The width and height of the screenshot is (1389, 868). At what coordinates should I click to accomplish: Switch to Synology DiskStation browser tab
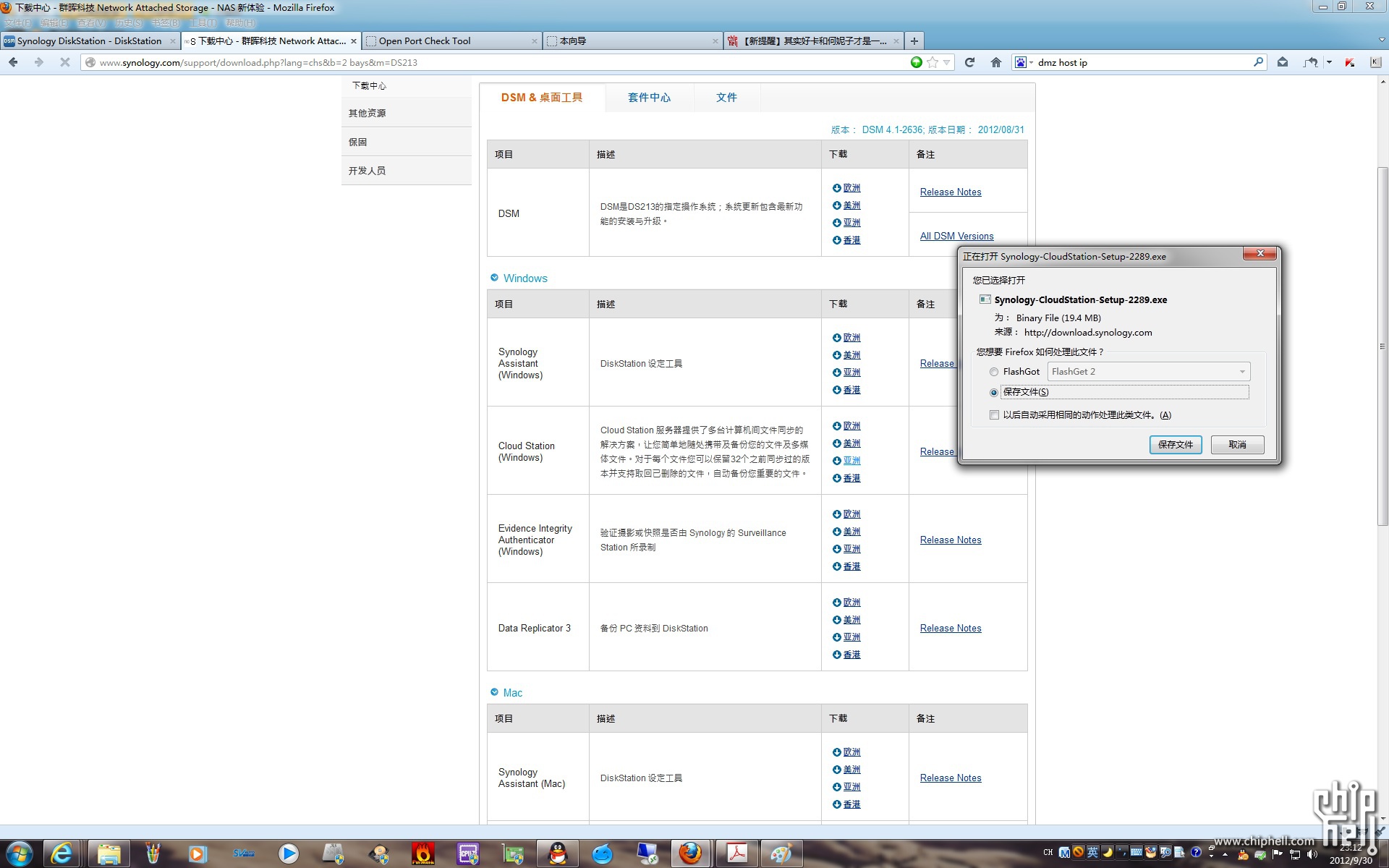pyautogui.click(x=90, y=41)
